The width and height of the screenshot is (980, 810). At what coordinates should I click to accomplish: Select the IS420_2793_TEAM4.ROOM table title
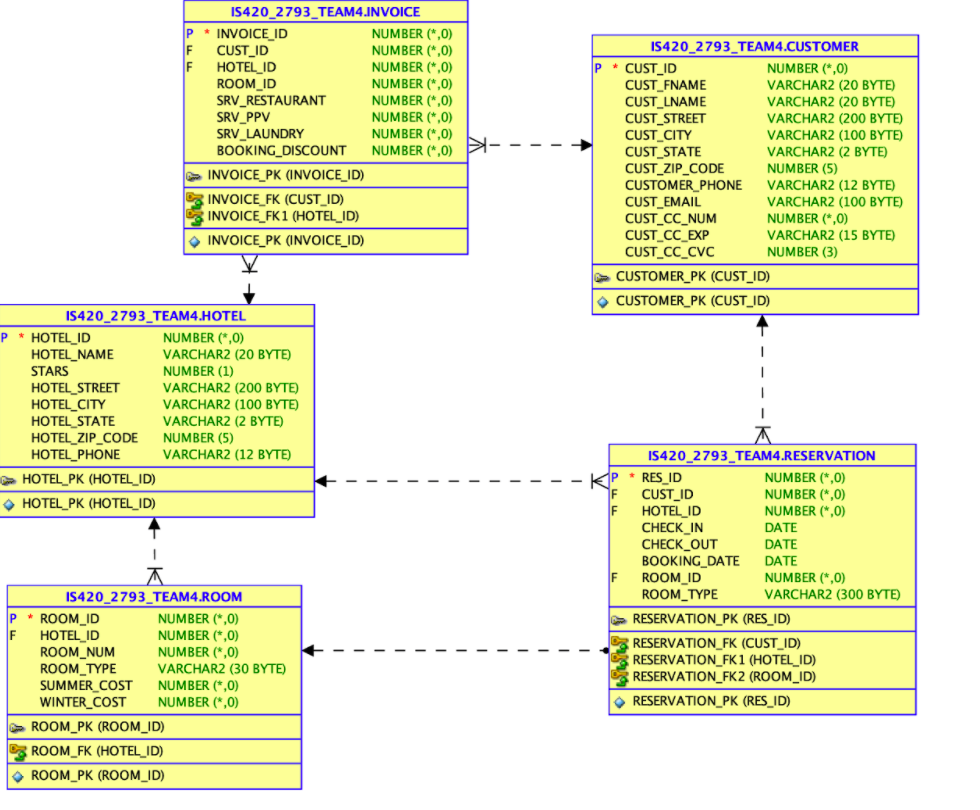click(154, 596)
